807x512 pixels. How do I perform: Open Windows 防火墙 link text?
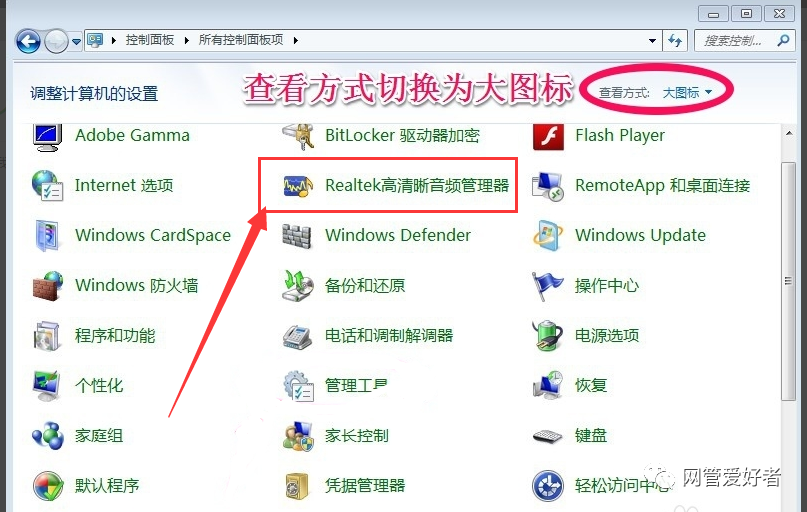[x=136, y=285]
